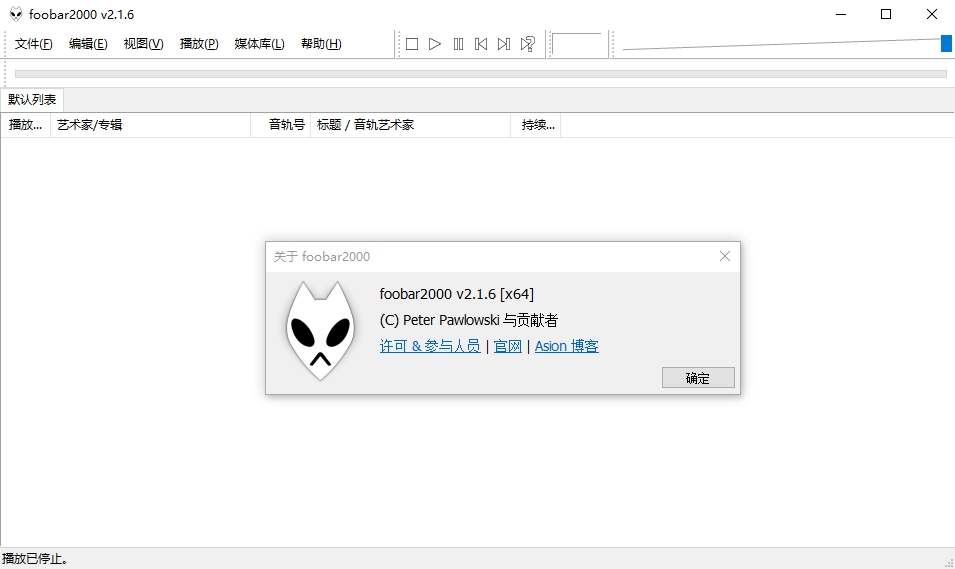Image resolution: width=955 pixels, height=569 pixels.
Task: Sort by 标题 / 音轨艺术家 column header
Action: [411, 125]
